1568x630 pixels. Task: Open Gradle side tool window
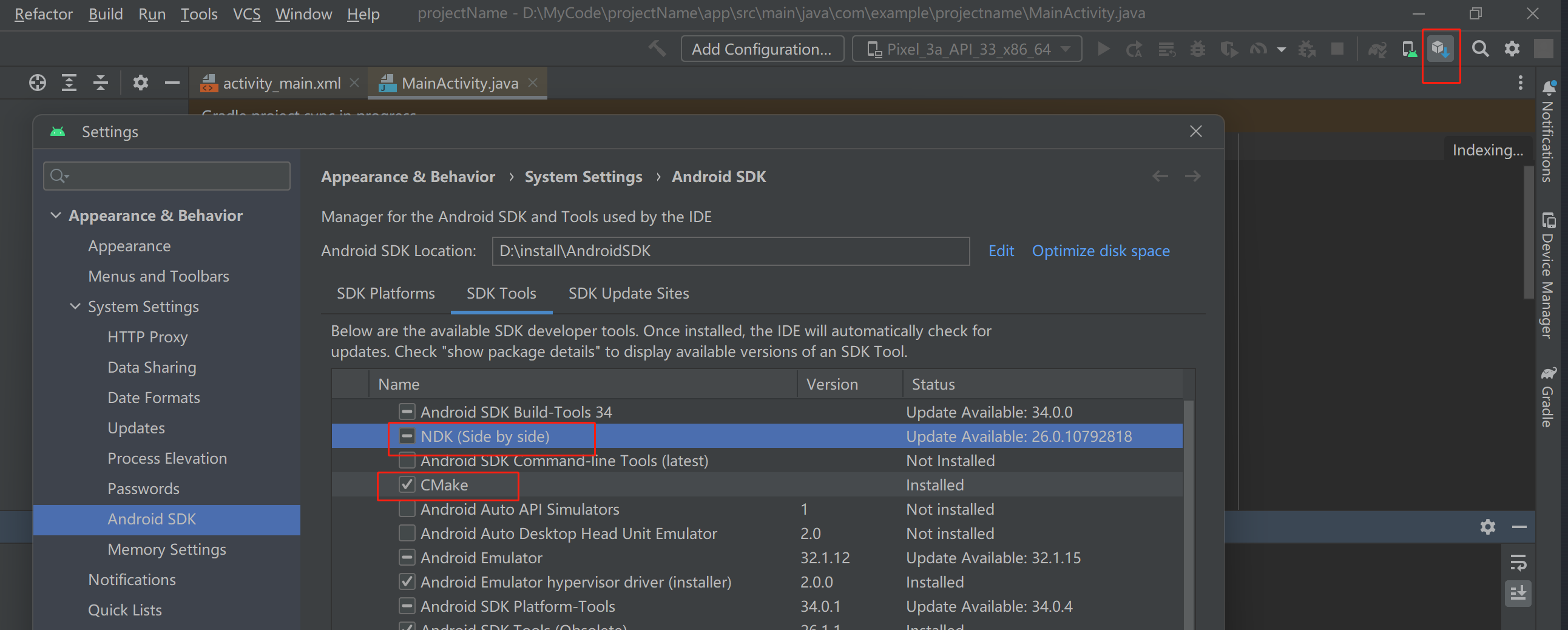coord(1549,397)
